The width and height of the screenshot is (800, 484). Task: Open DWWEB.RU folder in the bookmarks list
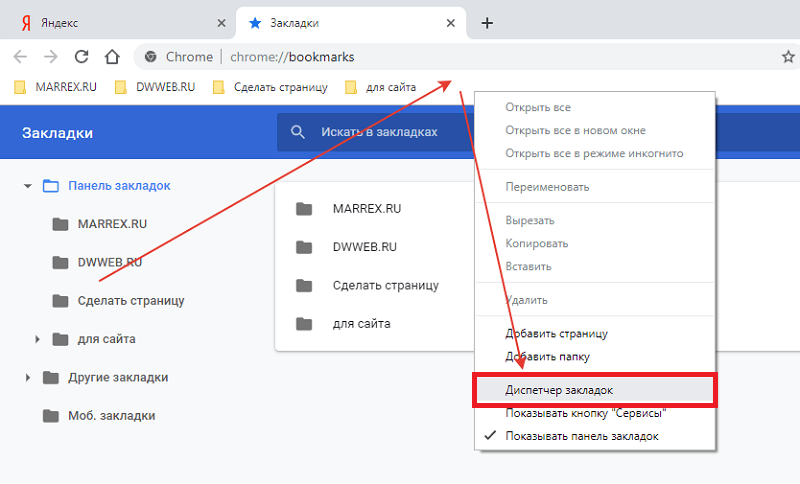coord(365,247)
